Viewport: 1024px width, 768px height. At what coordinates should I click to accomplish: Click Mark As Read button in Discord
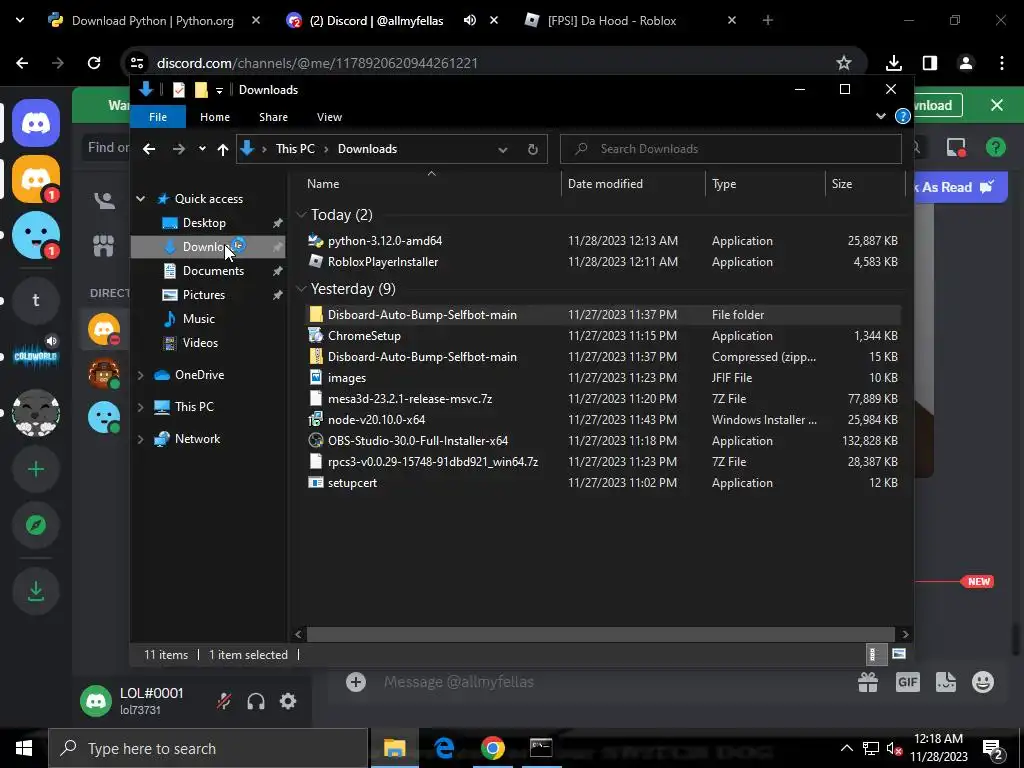tap(960, 187)
